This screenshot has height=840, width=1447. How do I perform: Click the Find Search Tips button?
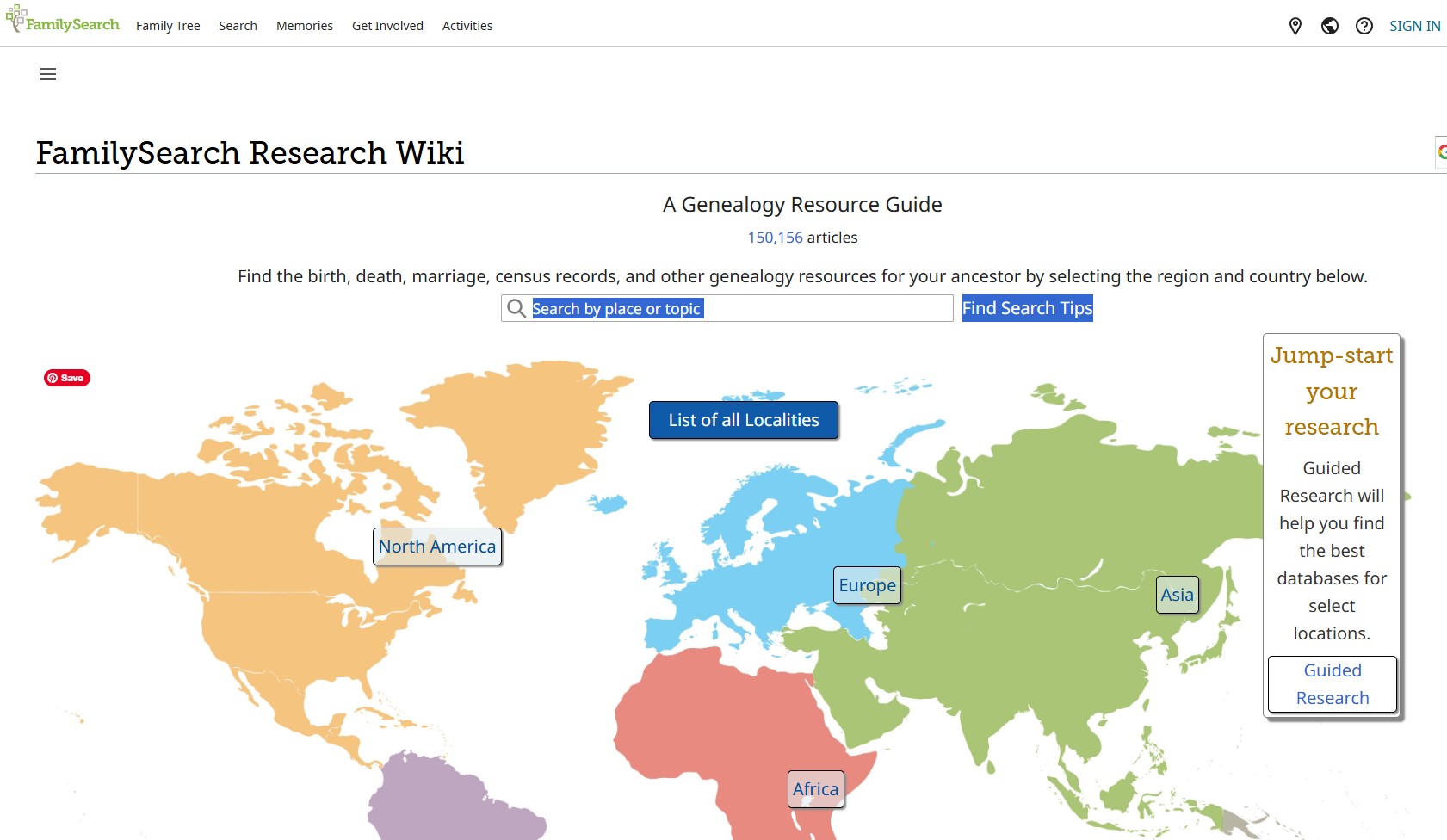tap(1027, 308)
